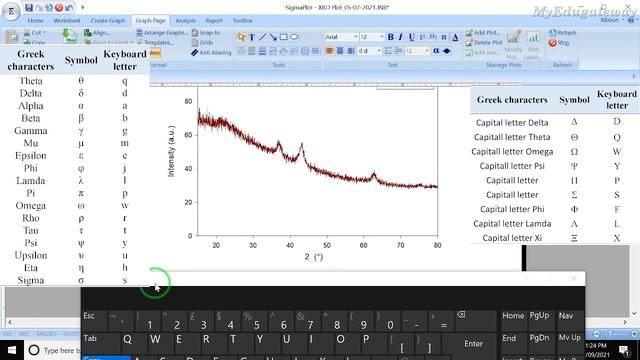The width and height of the screenshot is (640, 360).
Task: Click the Esc key on on-screen keyboard
Action: [95, 320]
